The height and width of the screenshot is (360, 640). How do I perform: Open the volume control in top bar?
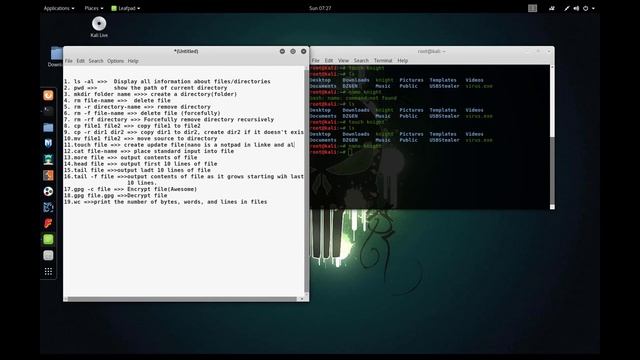click(576, 8)
